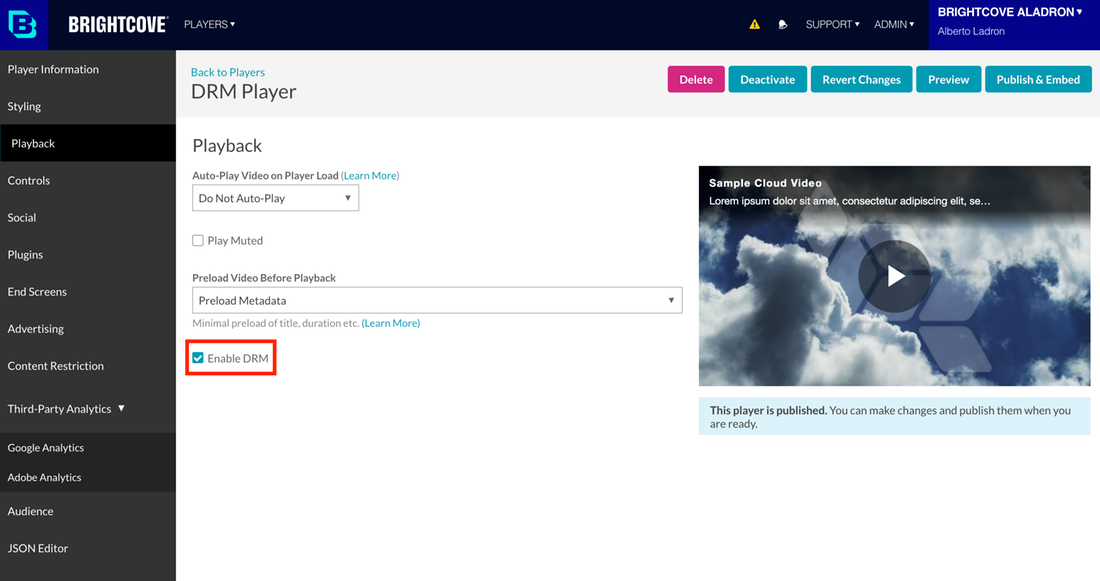Click the Publish & Embed button
The width and height of the screenshot is (1100, 581).
coord(1038,80)
